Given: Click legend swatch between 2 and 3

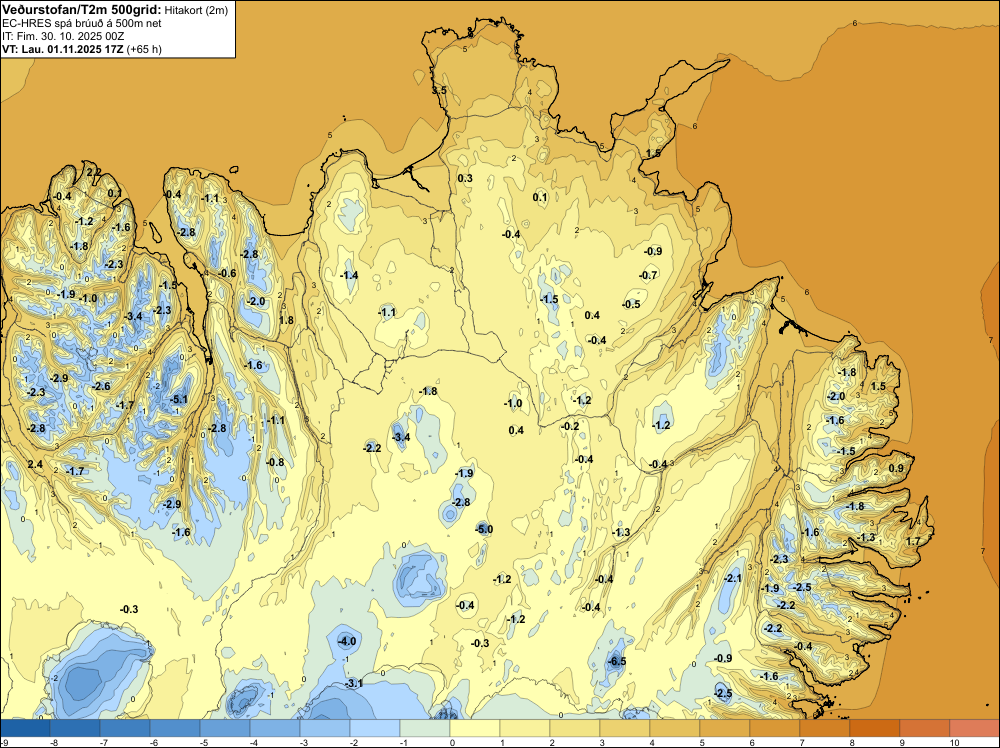Looking at the screenshot, I should tap(575, 728).
